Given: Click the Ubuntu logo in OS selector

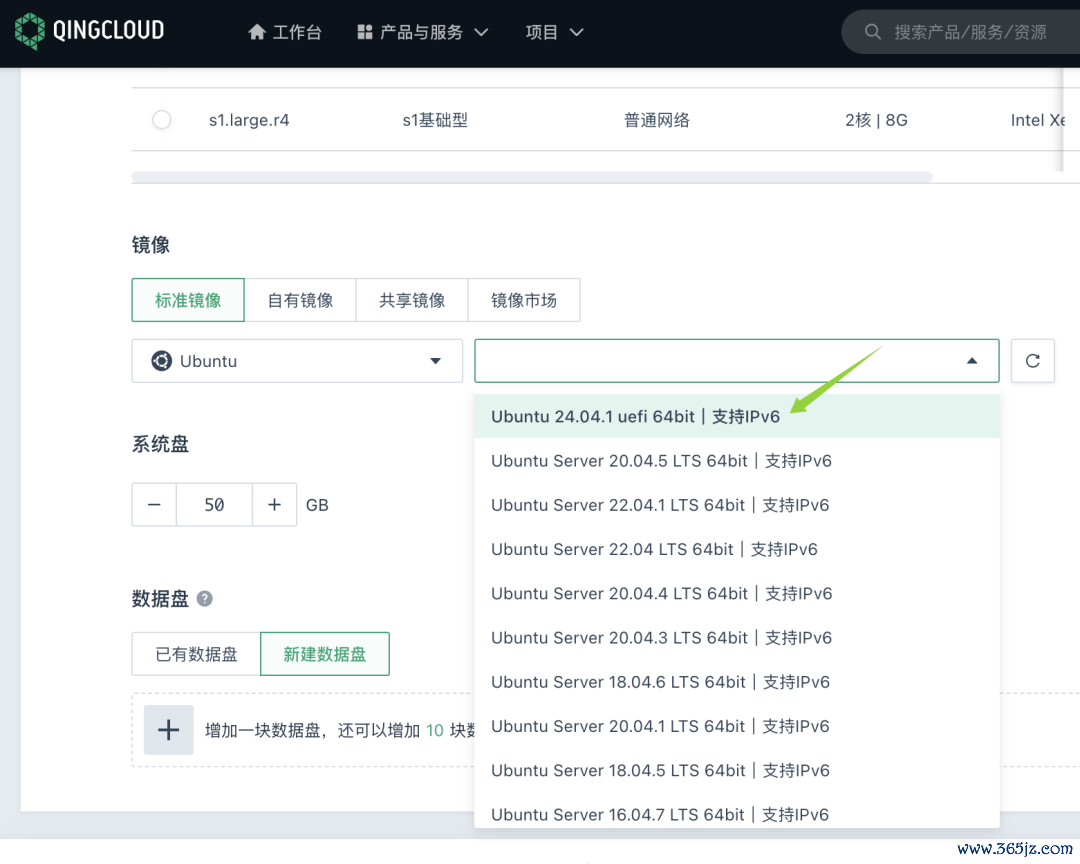Looking at the screenshot, I should 161,360.
